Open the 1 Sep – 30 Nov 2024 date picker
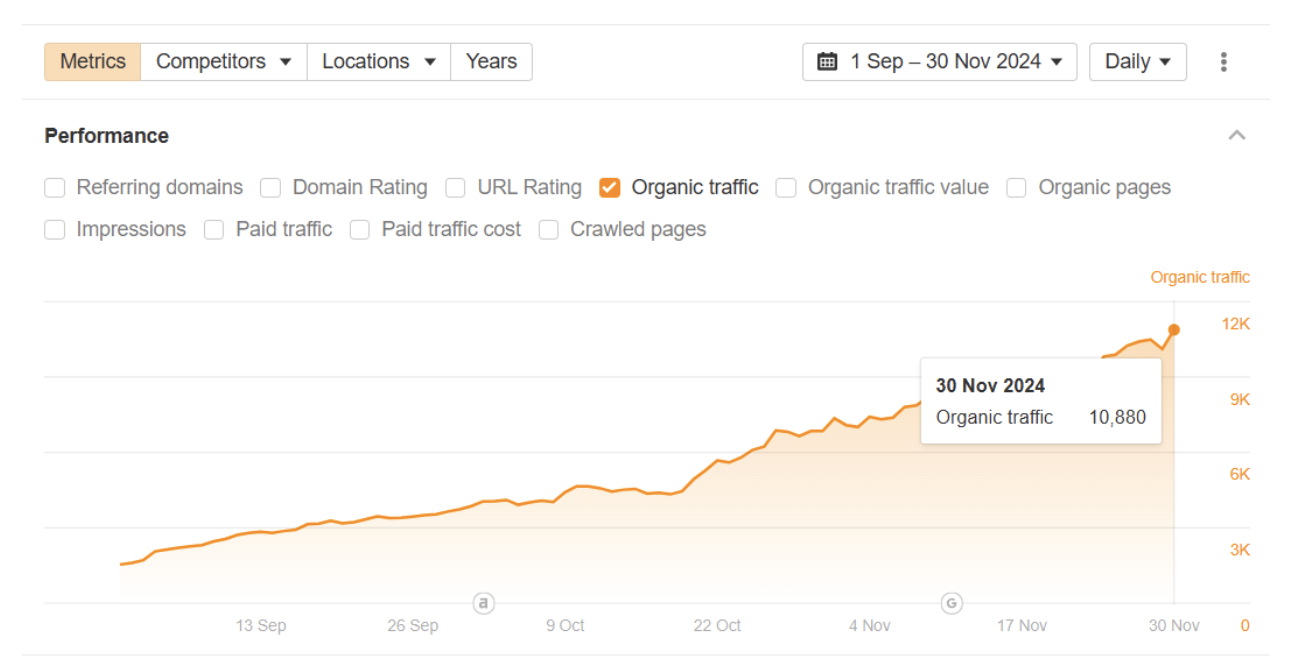This screenshot has width=1310, height=666. click(x=940, y=62)
